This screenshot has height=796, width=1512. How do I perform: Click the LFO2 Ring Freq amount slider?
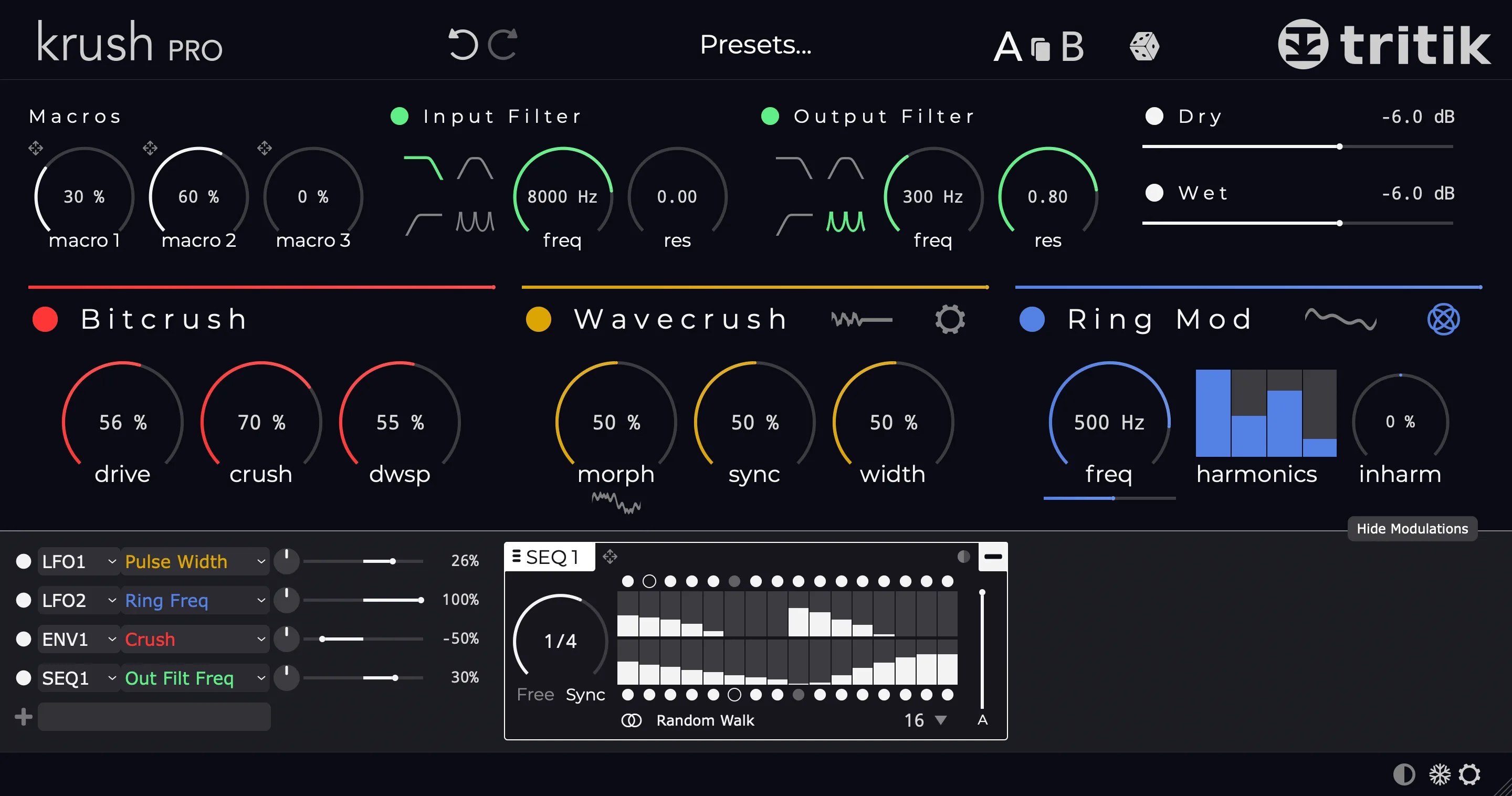(x=363, y=600)
